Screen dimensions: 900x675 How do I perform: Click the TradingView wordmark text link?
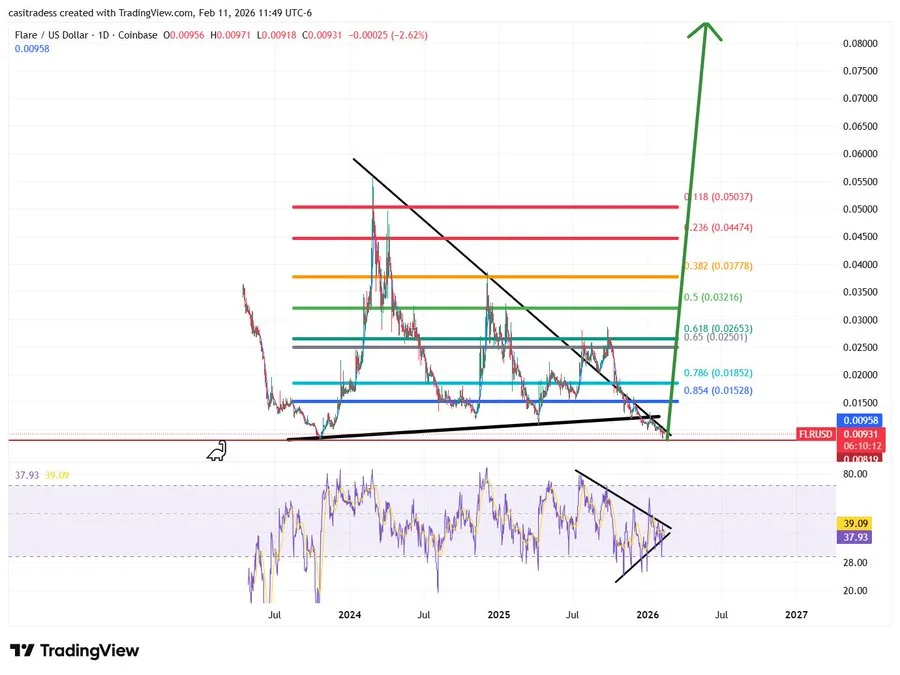(x=90, y=650)
